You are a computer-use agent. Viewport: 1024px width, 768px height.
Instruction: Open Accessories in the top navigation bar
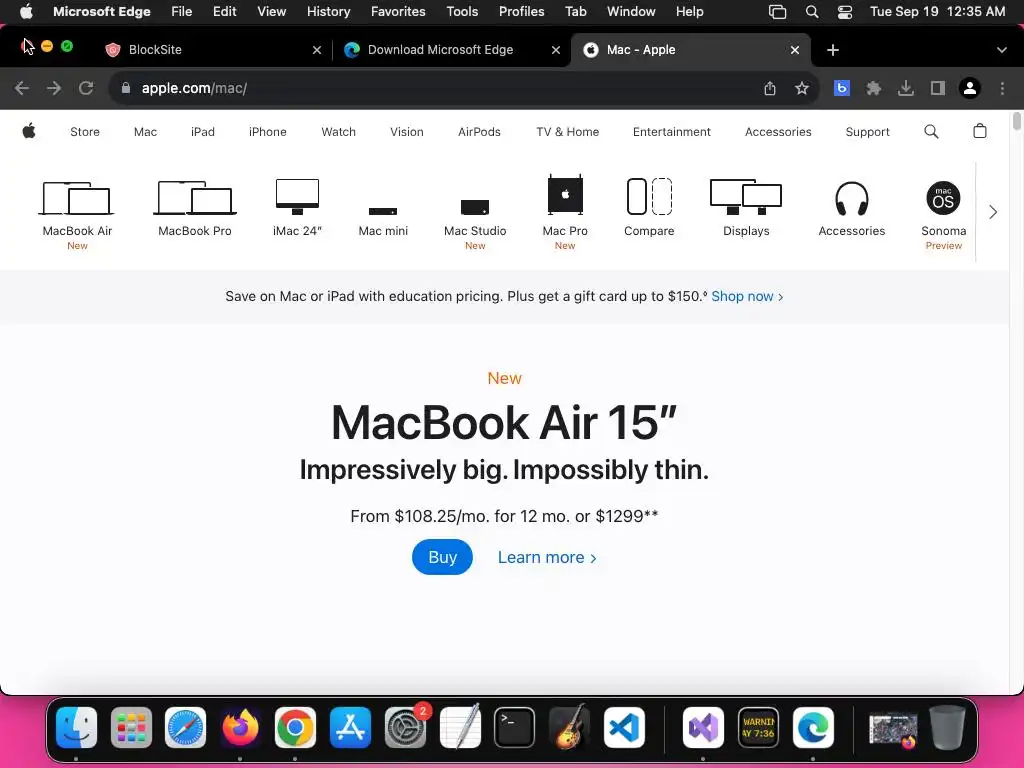(778, 132)
